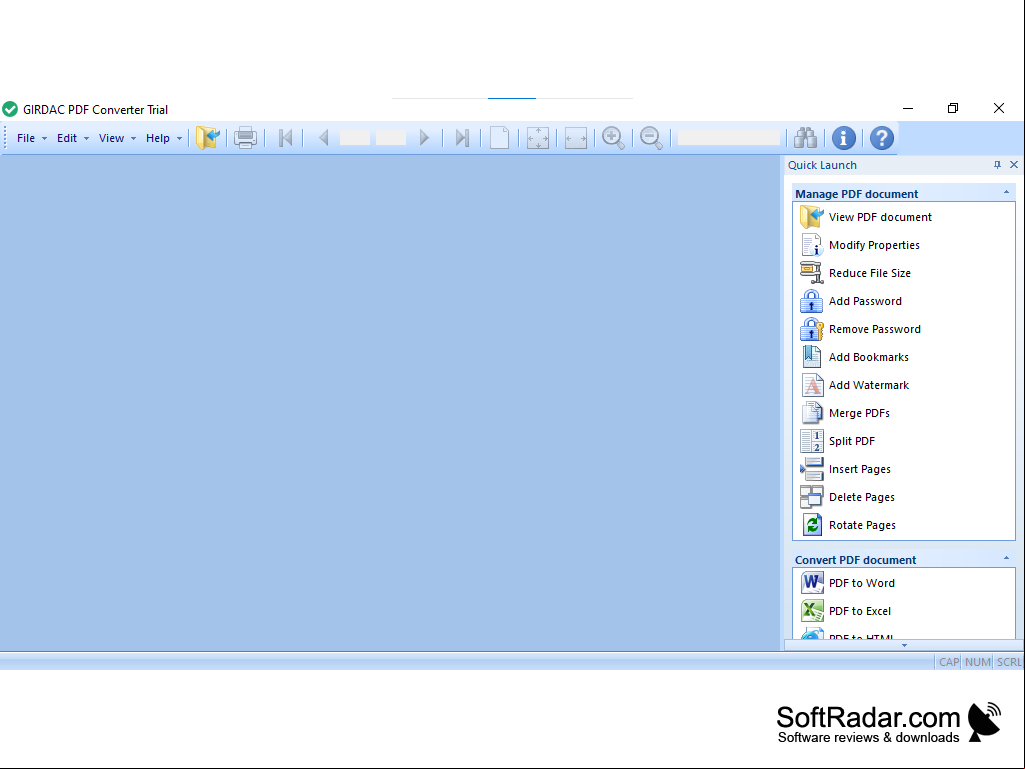Click the Reduce File Size link text
Viewport: 1025px width, 769px height.
(x=869, y=273)
